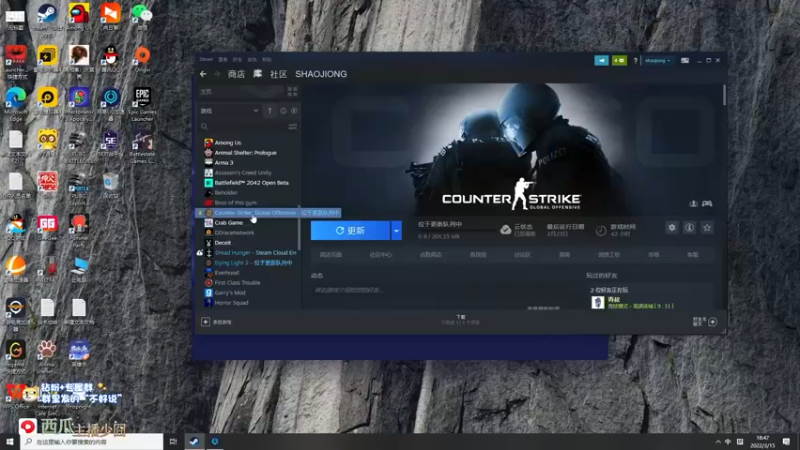Switch library to grid view icon

pos(292,91)
